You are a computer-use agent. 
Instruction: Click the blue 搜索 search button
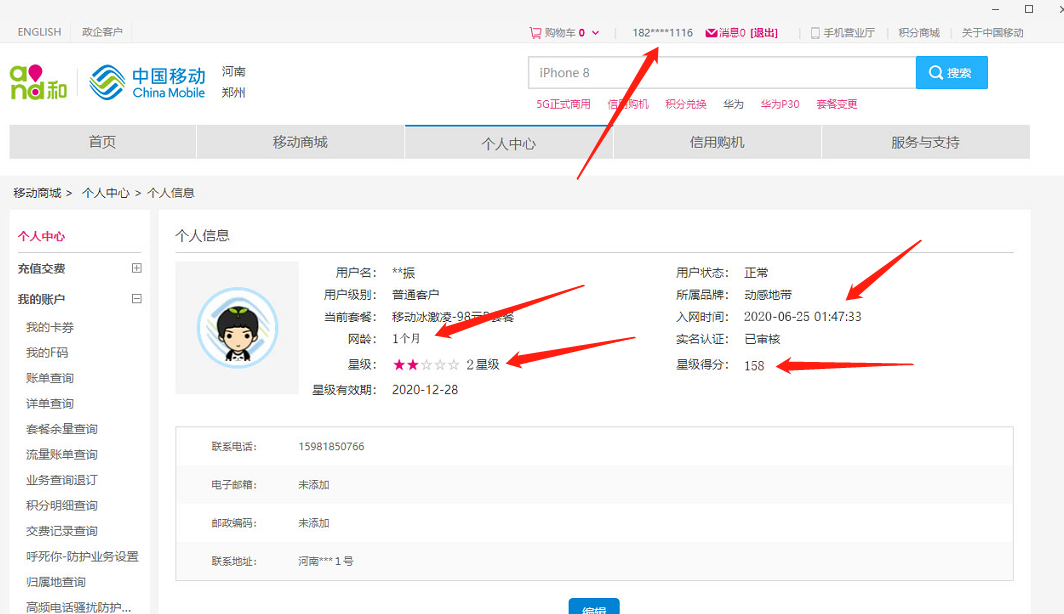951,73
